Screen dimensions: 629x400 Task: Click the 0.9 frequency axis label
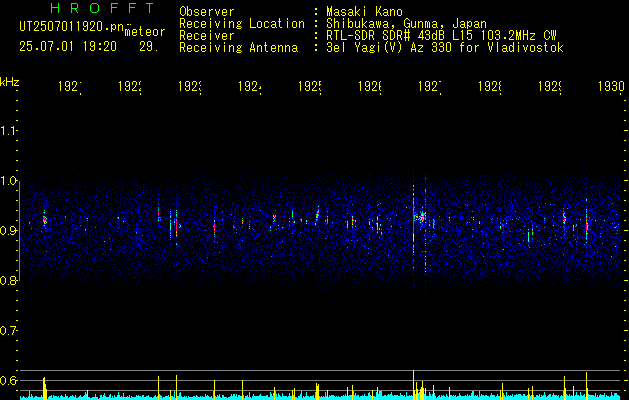[x=9, y=231]
